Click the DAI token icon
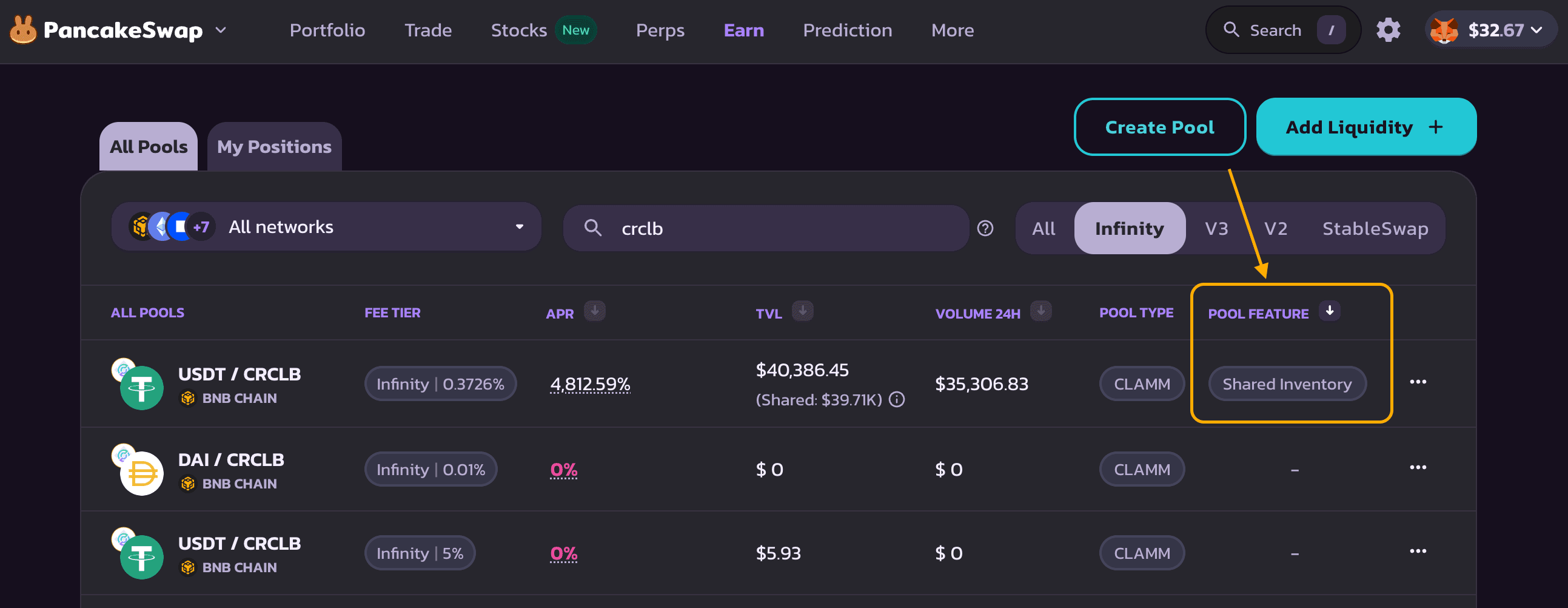 [x=142, y=473]
